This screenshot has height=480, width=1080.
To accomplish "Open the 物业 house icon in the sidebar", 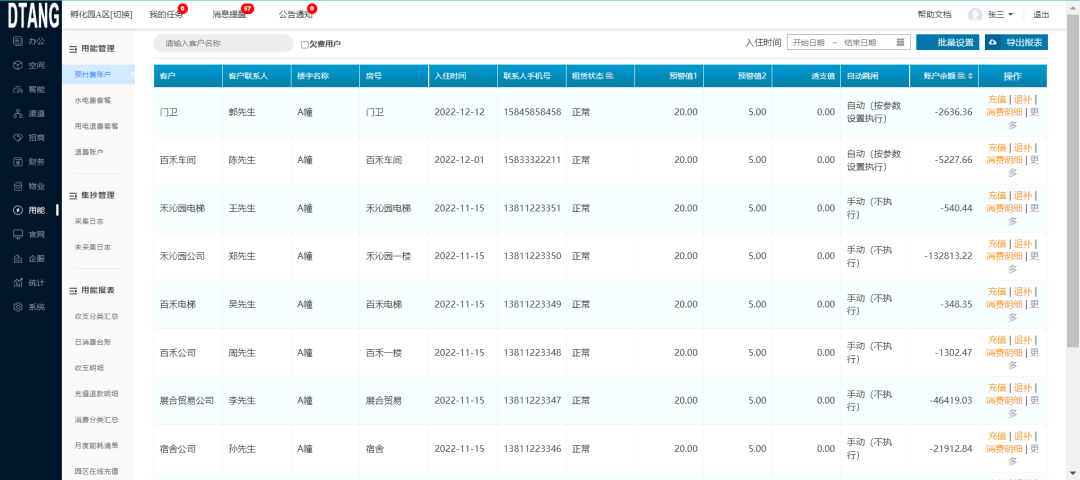I will point(19,186).
